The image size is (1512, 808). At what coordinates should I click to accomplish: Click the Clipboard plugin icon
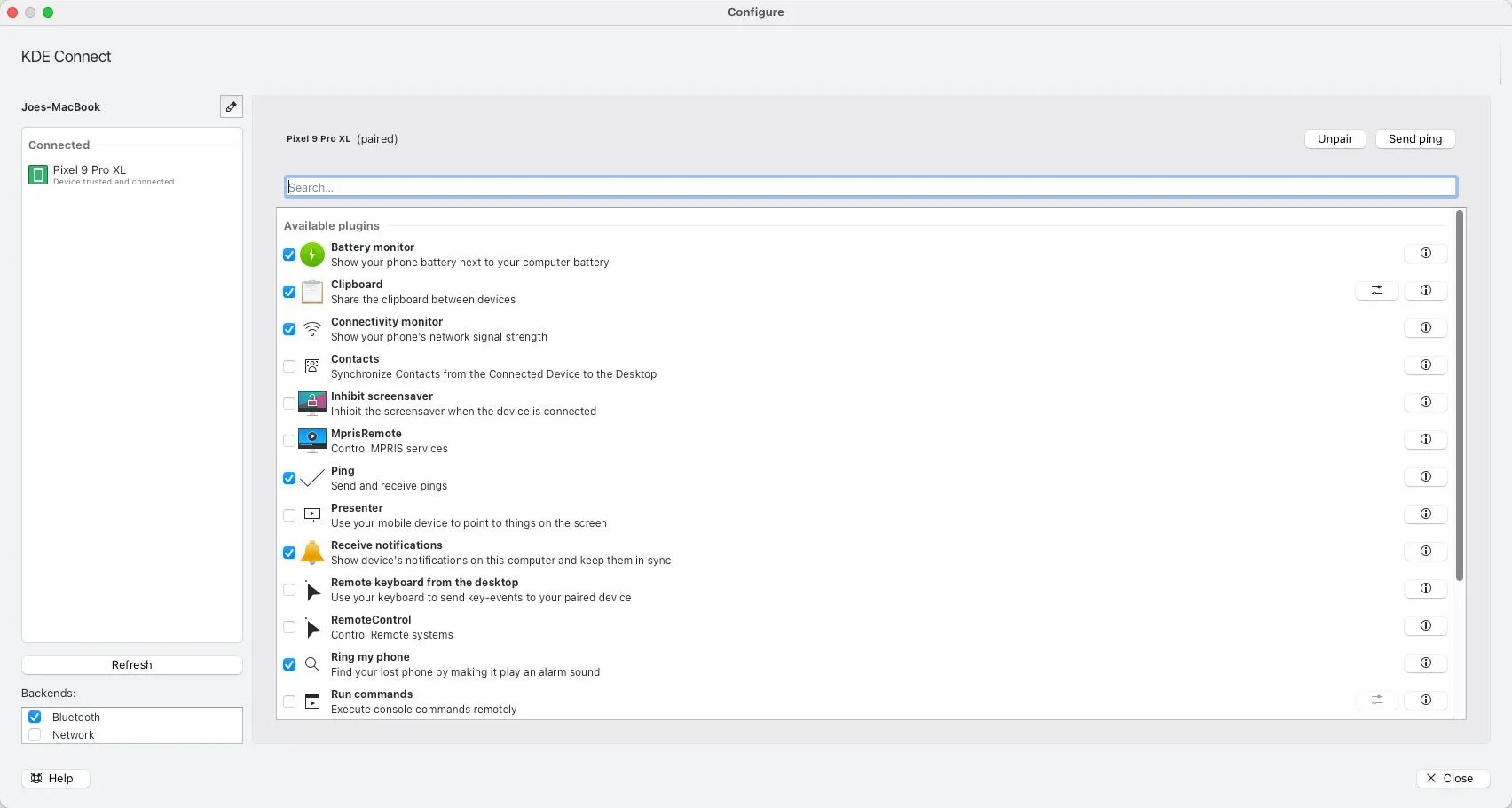point(312,292)
